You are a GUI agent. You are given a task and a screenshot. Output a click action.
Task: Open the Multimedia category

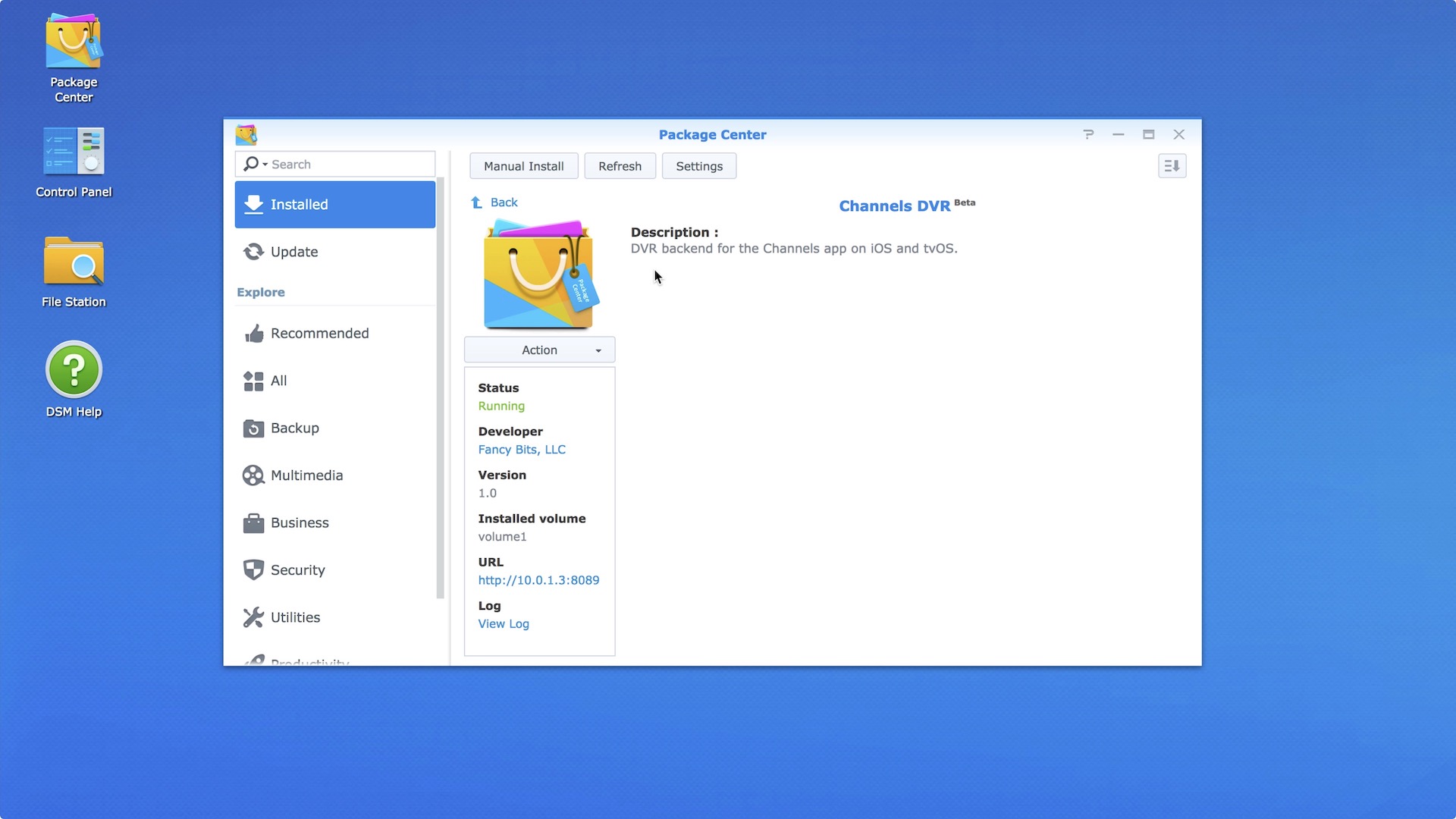click(x=306, y=475)
